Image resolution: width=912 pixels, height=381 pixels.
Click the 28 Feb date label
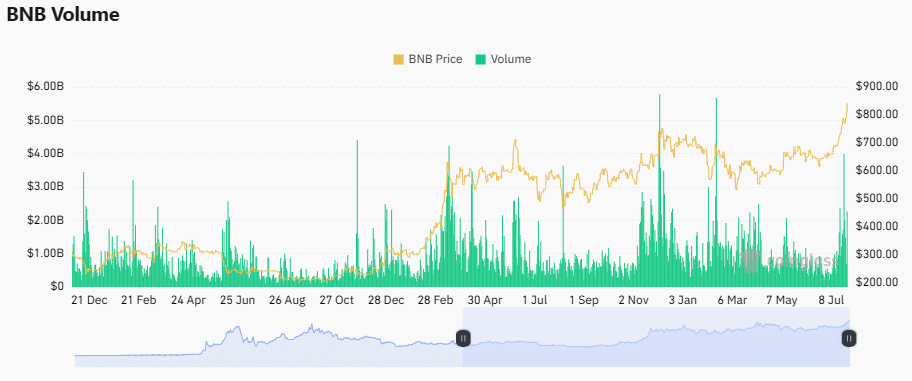point(435,300)
